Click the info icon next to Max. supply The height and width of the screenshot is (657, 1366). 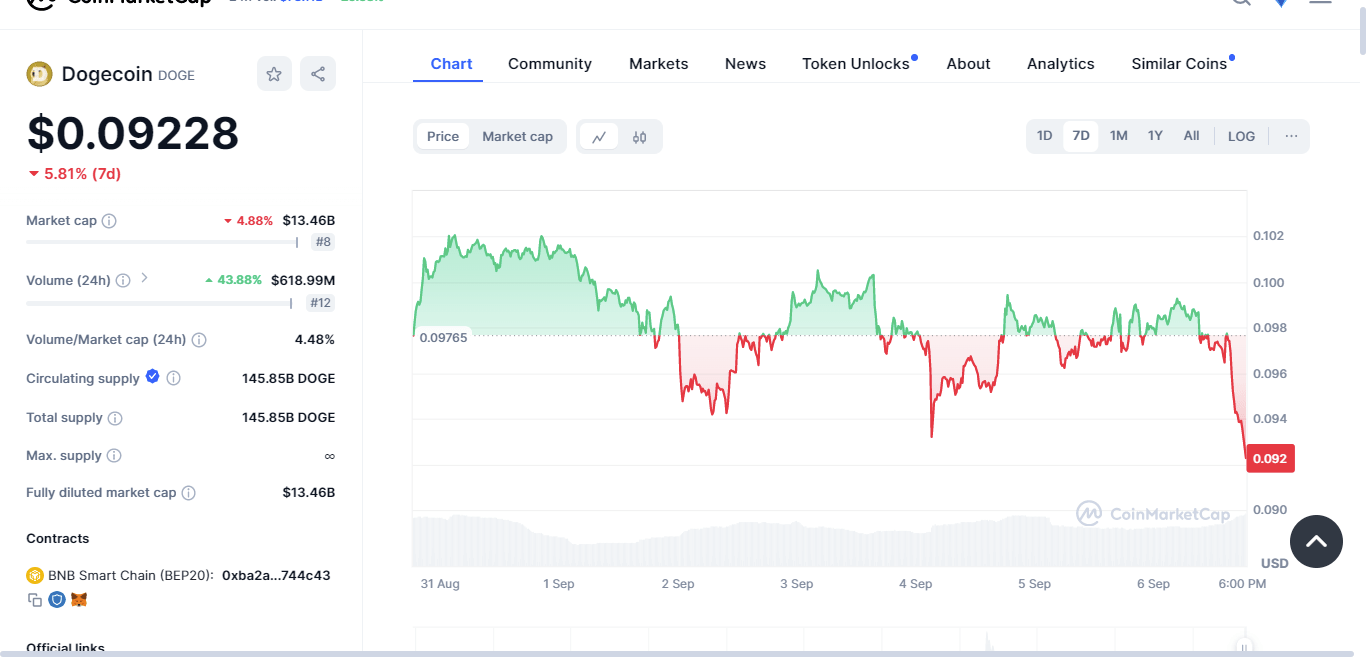coord(114,456)
